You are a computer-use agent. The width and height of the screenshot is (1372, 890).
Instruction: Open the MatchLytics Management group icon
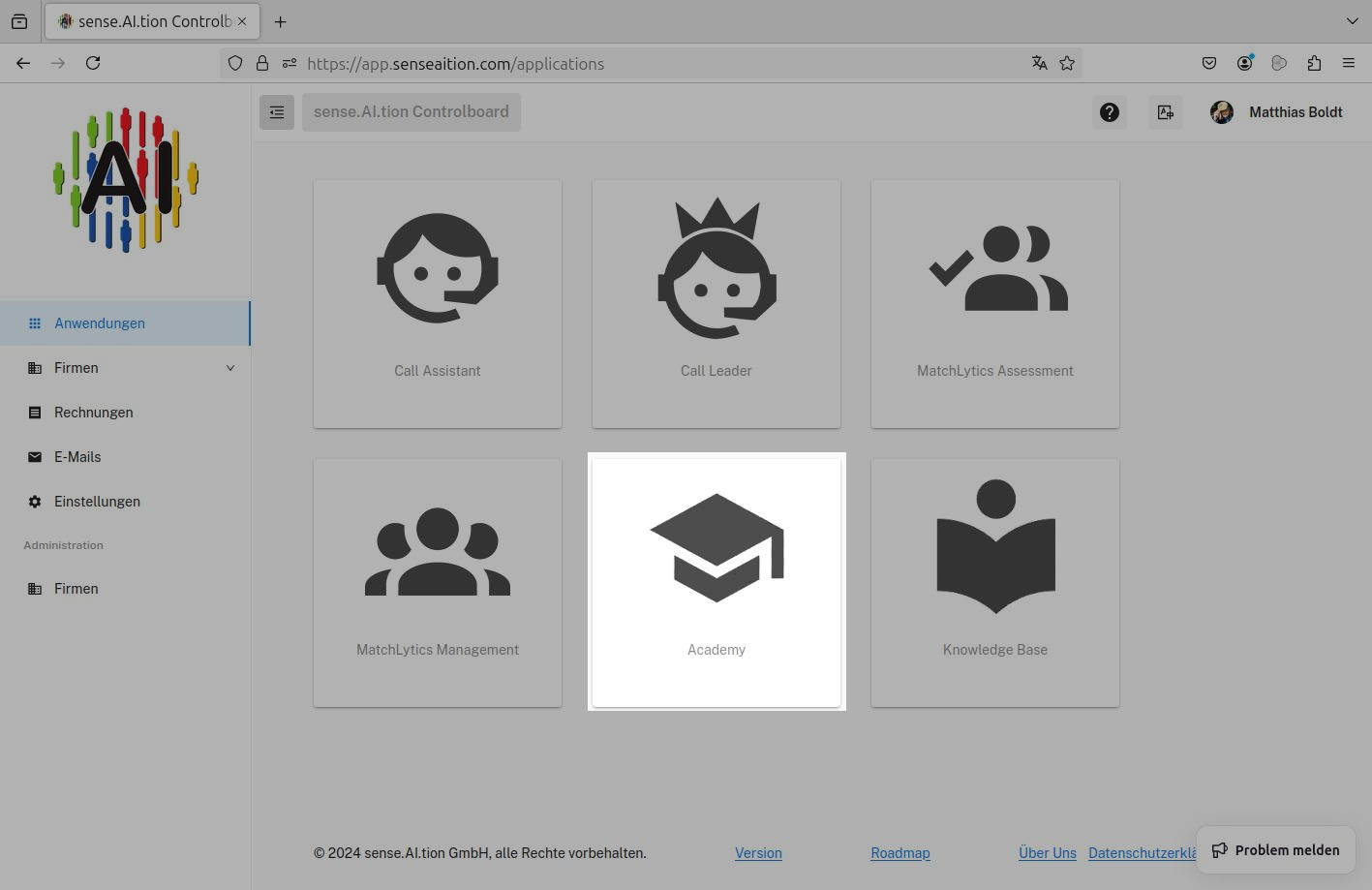point(438,551)
